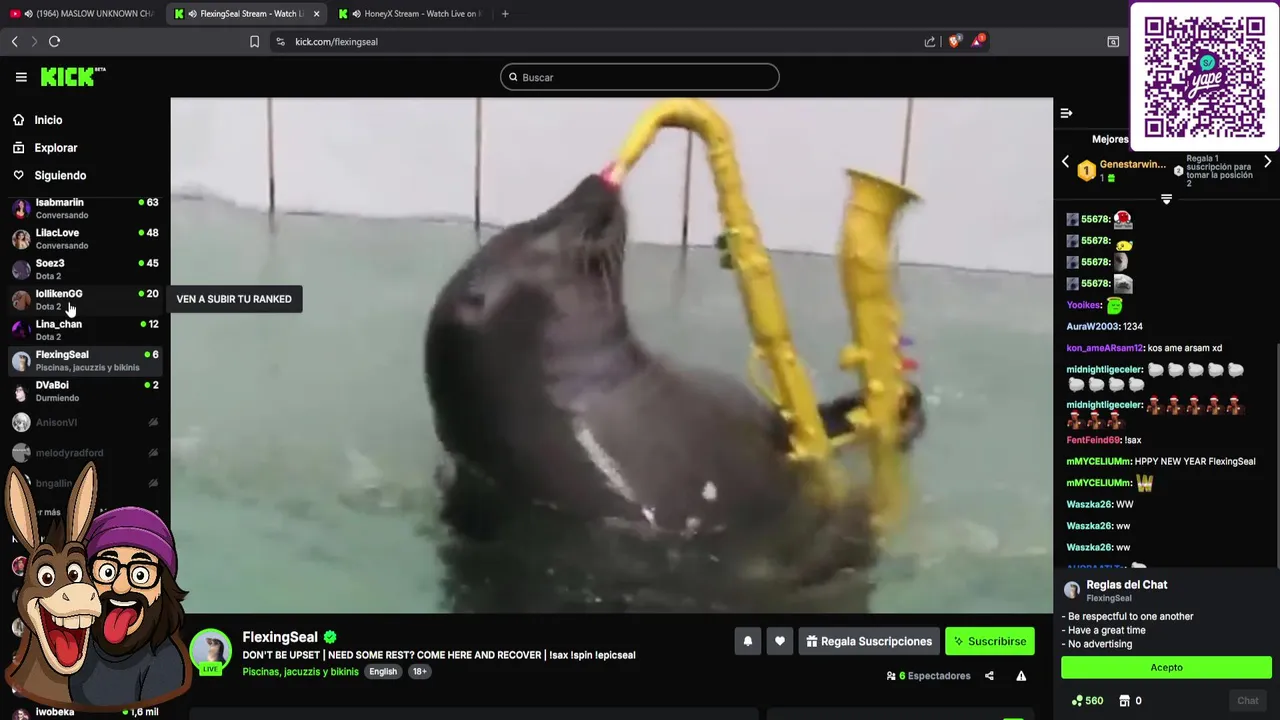Click the browser sidebar icon at the toolbar's right end
The height and width of the screenshot is (720, 1280).
[x=1113, y=41]
